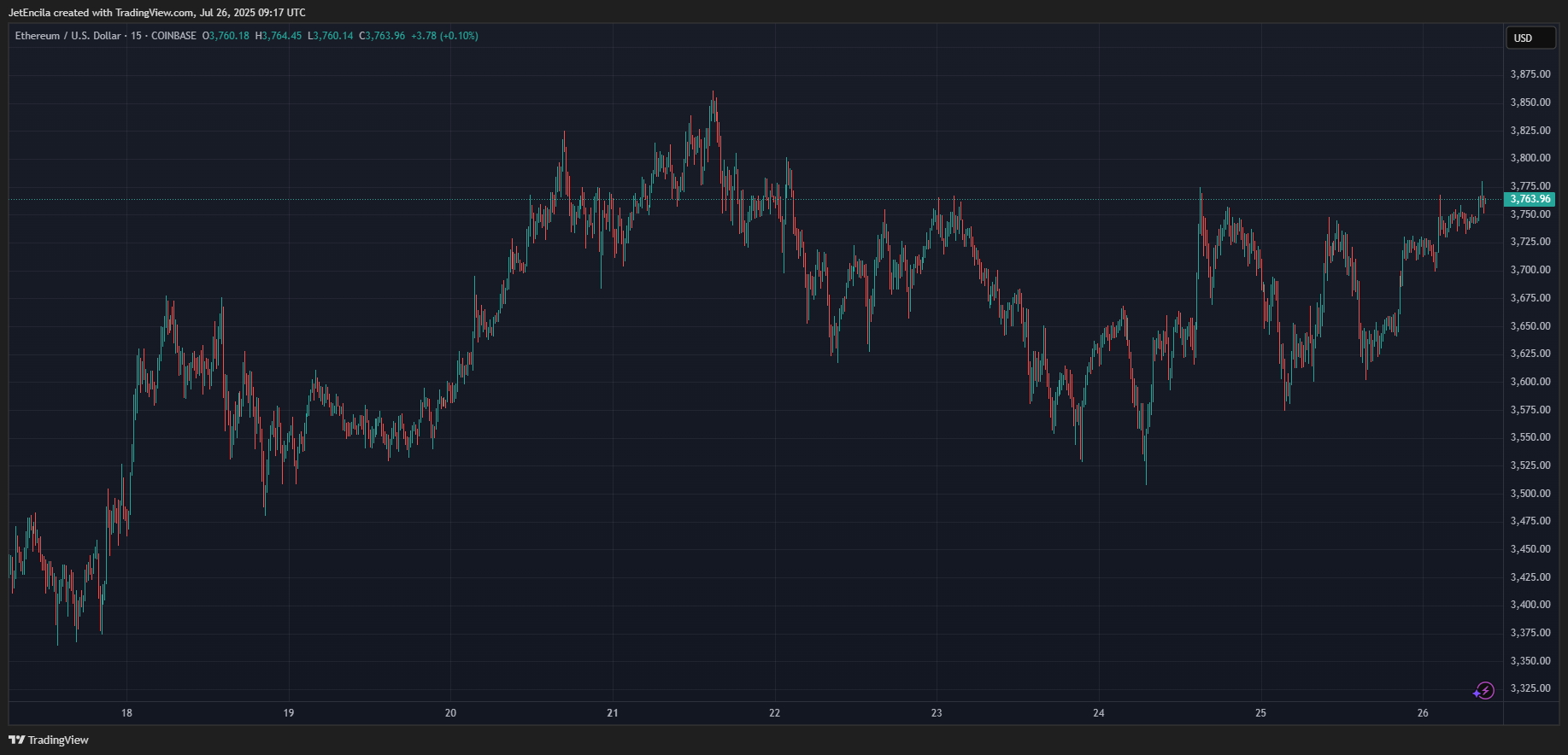Click the date label 20 on time axis

(x=450, y=712)
